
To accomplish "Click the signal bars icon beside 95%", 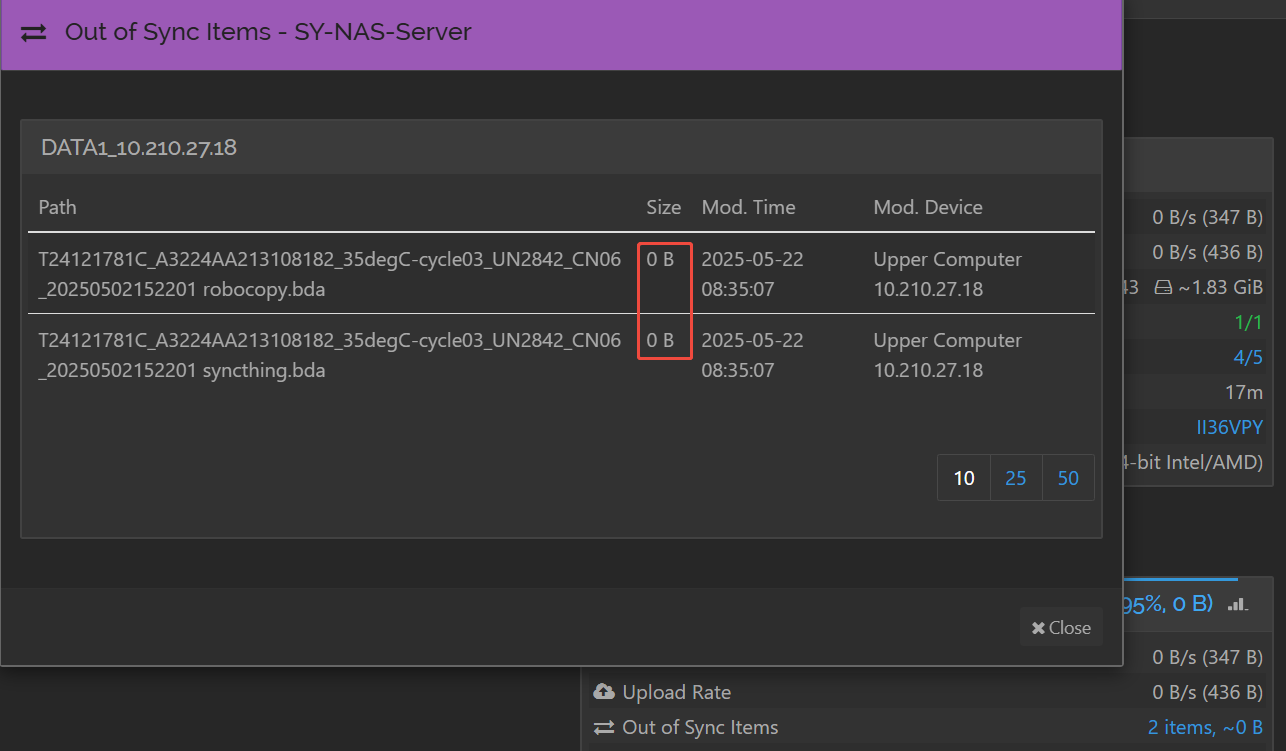I will (1238, 603).
